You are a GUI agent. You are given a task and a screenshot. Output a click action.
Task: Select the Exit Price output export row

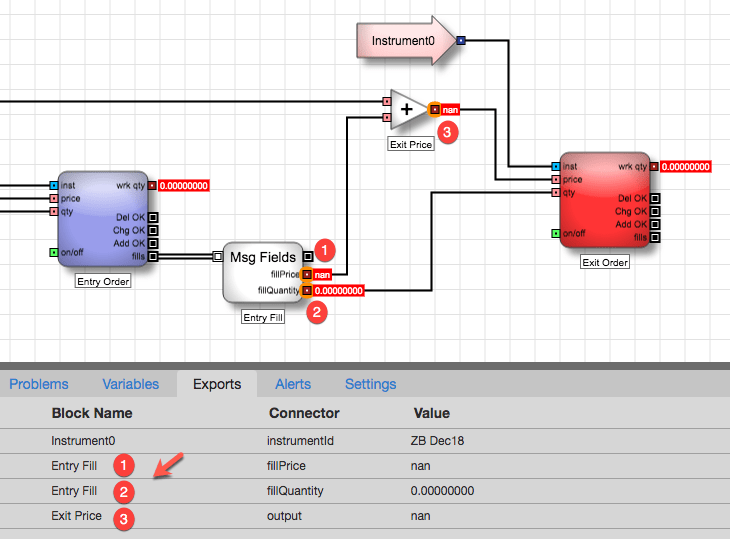(365, 516)
